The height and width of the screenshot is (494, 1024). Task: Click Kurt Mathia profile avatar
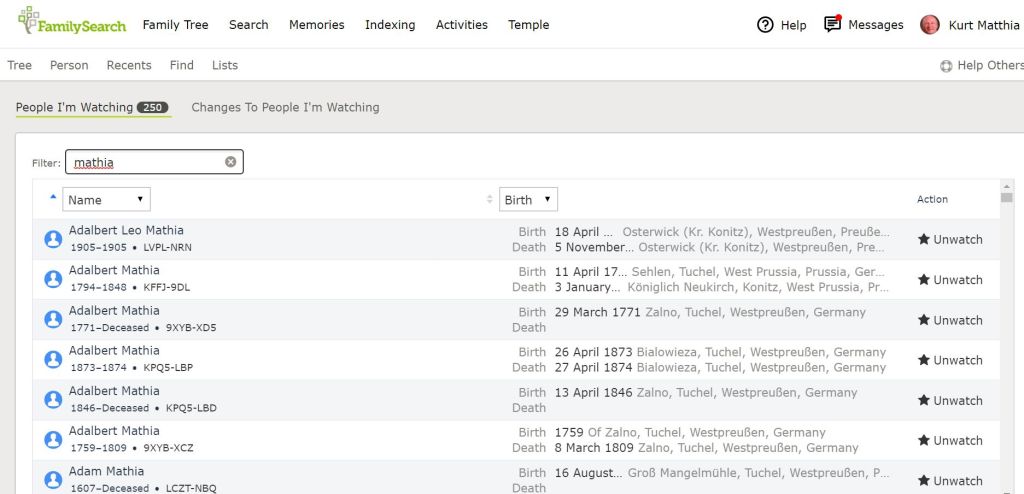point(930,25)
